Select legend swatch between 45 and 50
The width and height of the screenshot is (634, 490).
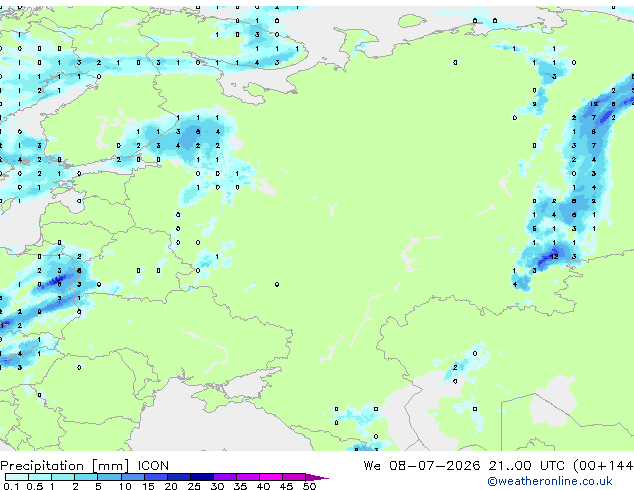pyautogui.click(x=294, y=477)
